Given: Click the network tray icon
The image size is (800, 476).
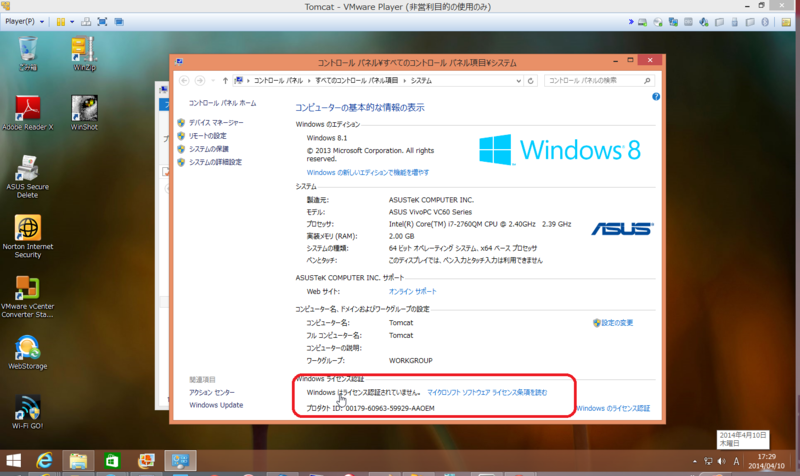Looking at the screenshot, I should pyautogui.click(x=708, y=461).
